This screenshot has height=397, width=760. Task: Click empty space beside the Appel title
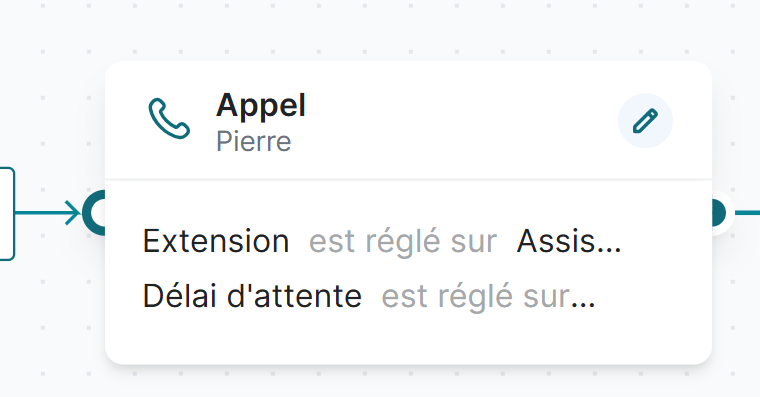[x=460, y=120]
